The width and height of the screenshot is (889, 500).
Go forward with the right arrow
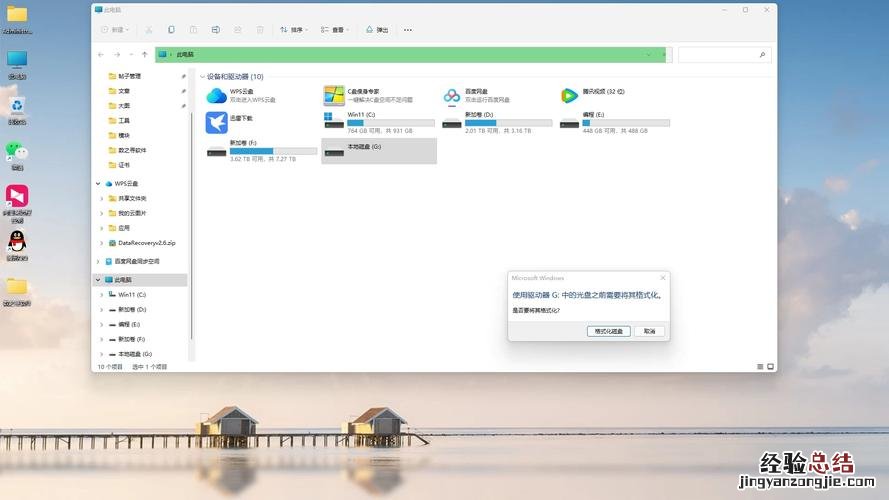pos(117,54)
